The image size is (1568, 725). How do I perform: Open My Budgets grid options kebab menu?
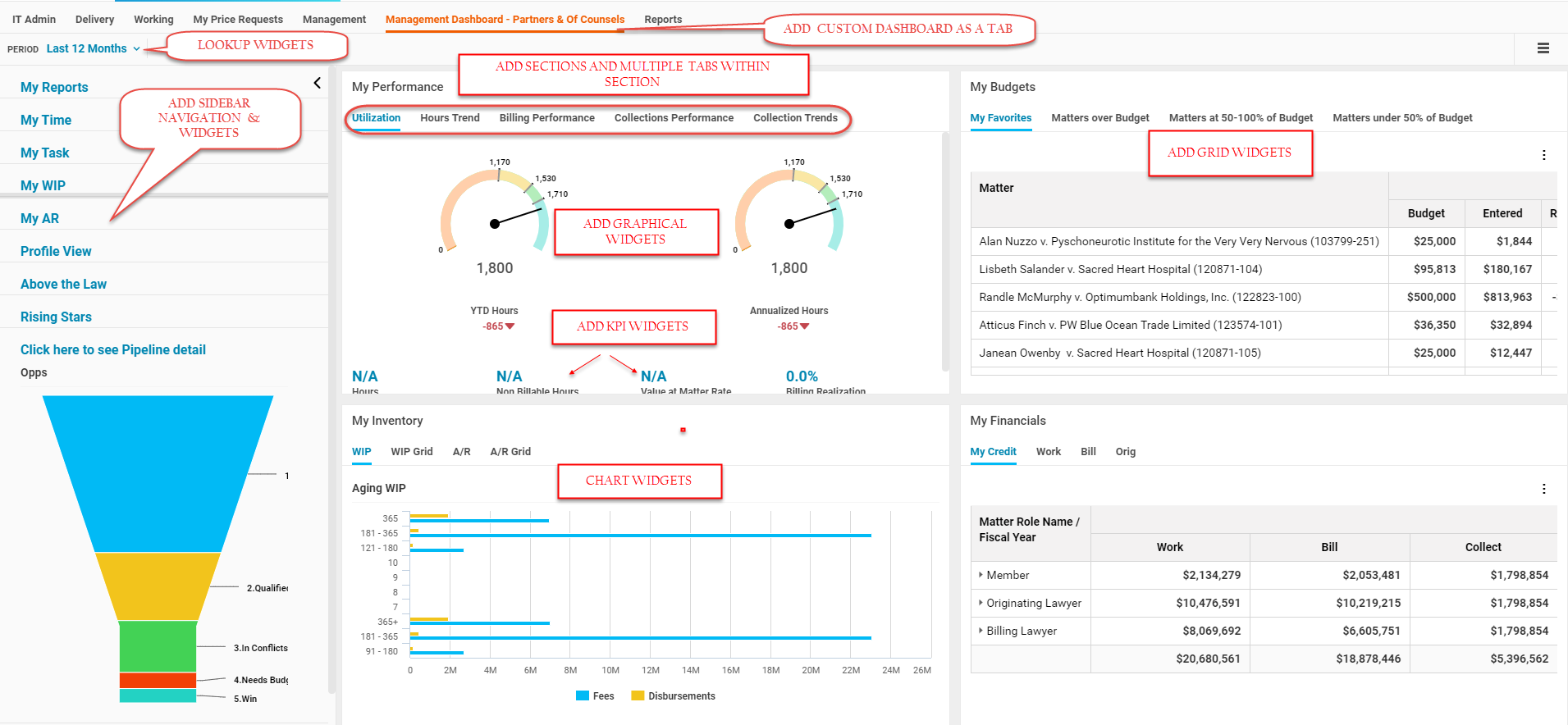(x=1543, y=155)
